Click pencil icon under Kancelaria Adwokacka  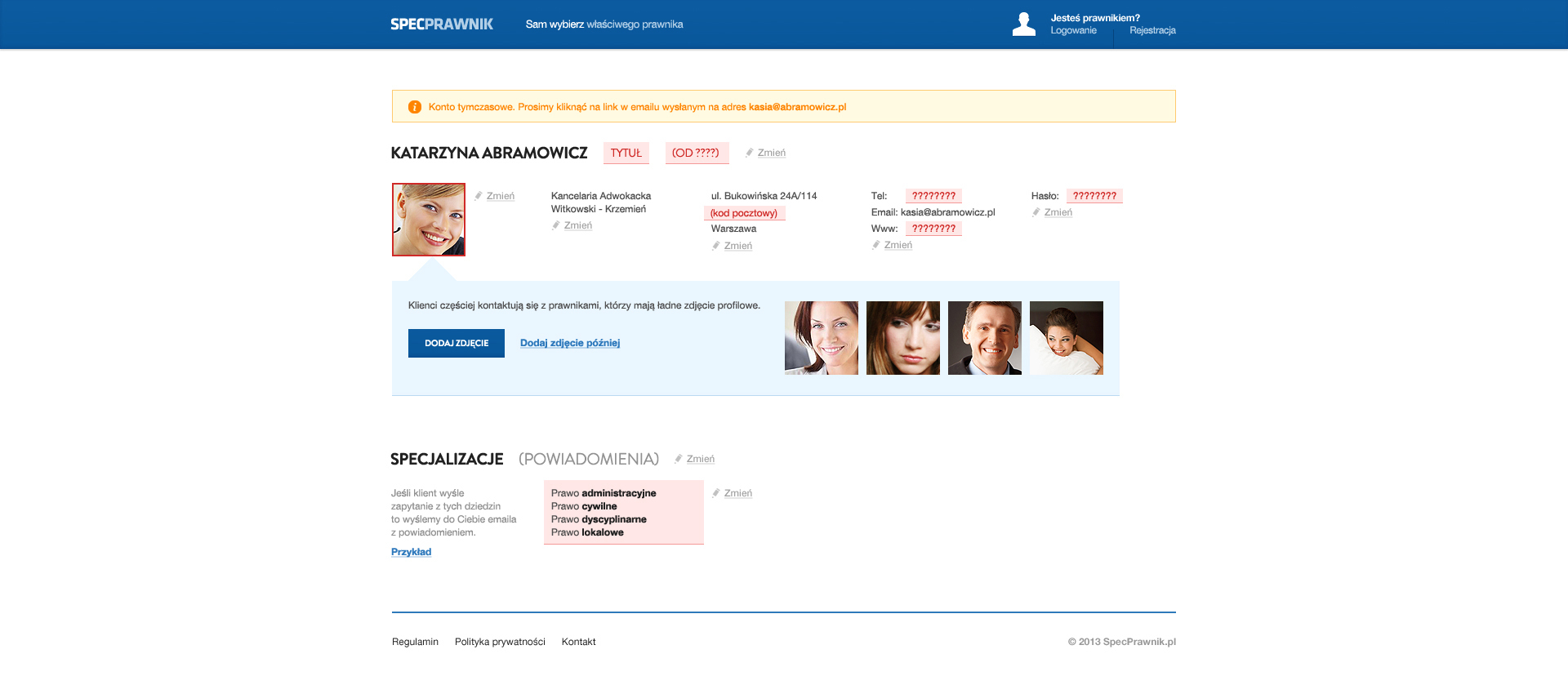pos(555,225)
